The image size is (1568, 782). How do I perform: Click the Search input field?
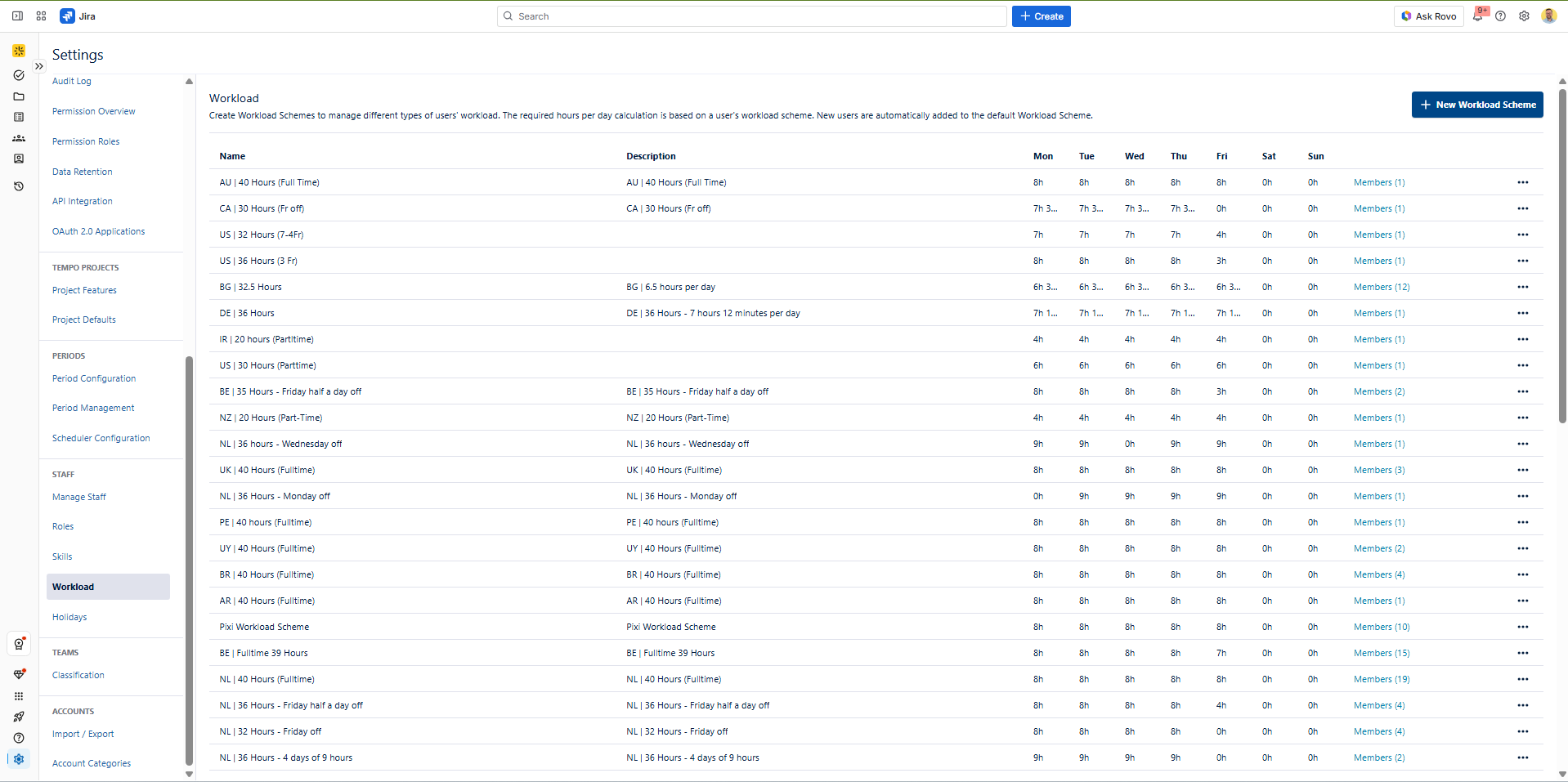752,16
